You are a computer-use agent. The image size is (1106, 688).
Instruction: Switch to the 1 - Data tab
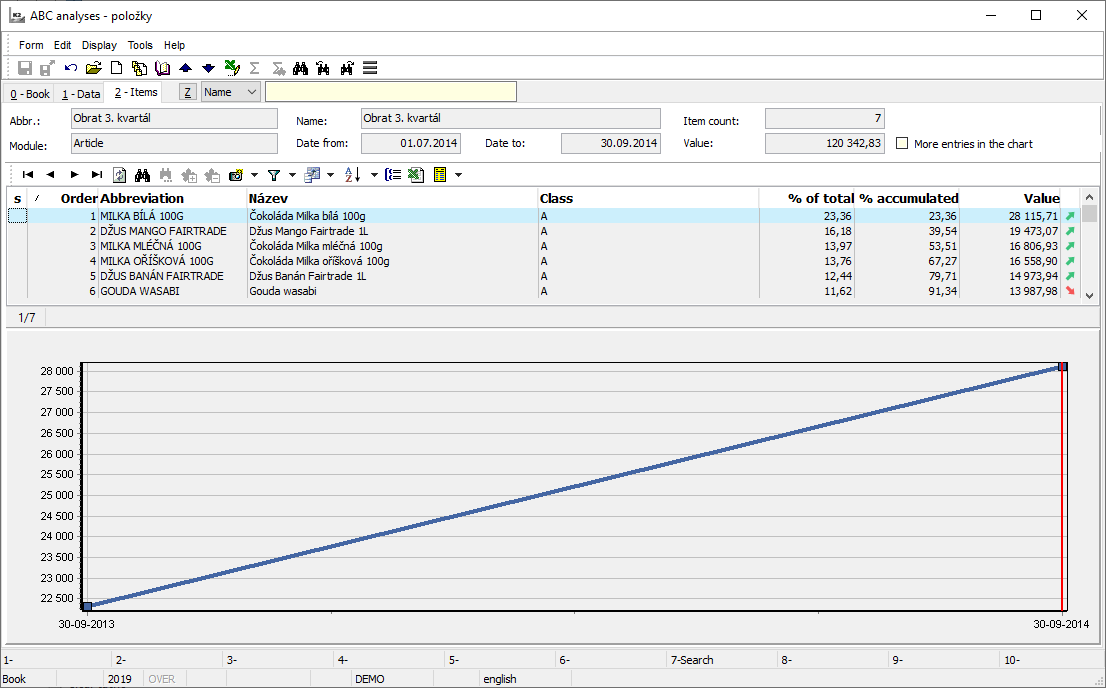coord(81,94)
